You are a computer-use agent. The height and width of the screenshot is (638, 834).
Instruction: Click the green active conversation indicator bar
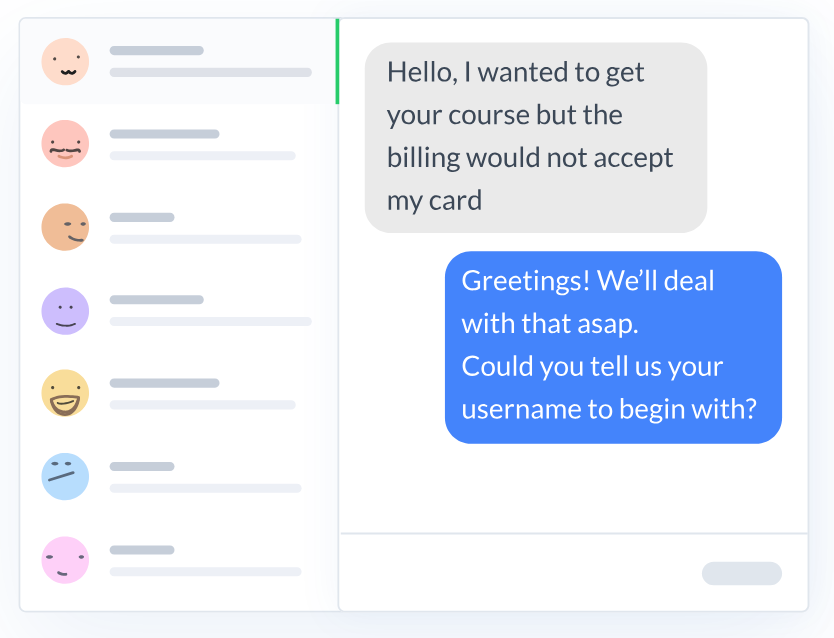pyautogui.click(x=338, y=62)
